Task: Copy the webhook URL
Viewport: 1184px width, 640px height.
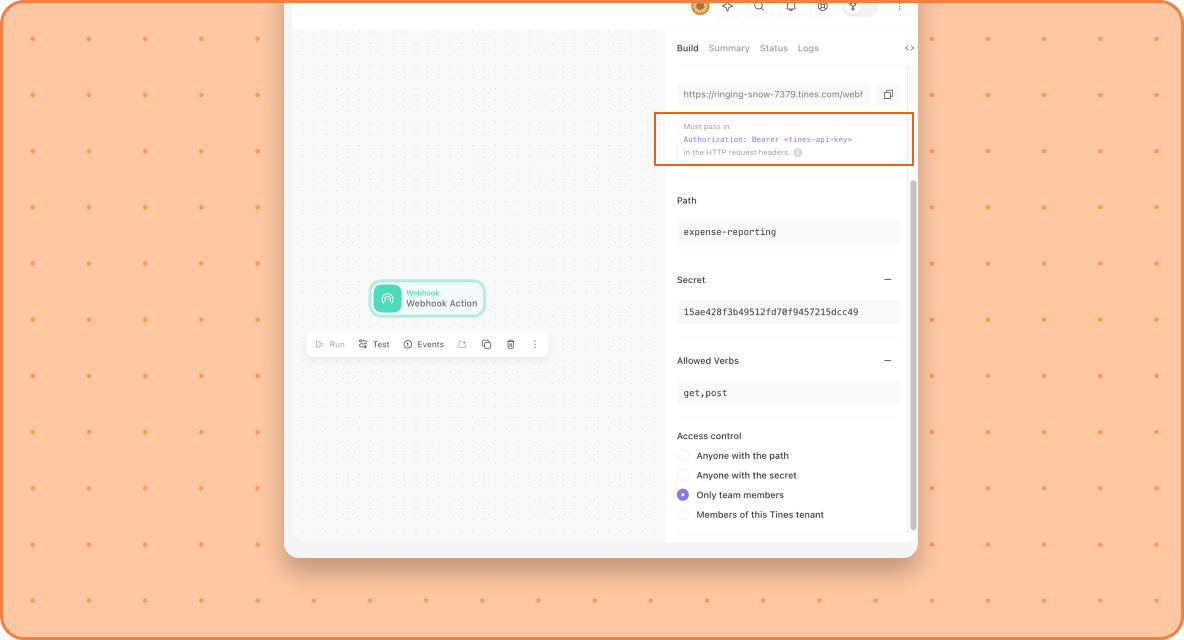Action: [x=888, y=94]
